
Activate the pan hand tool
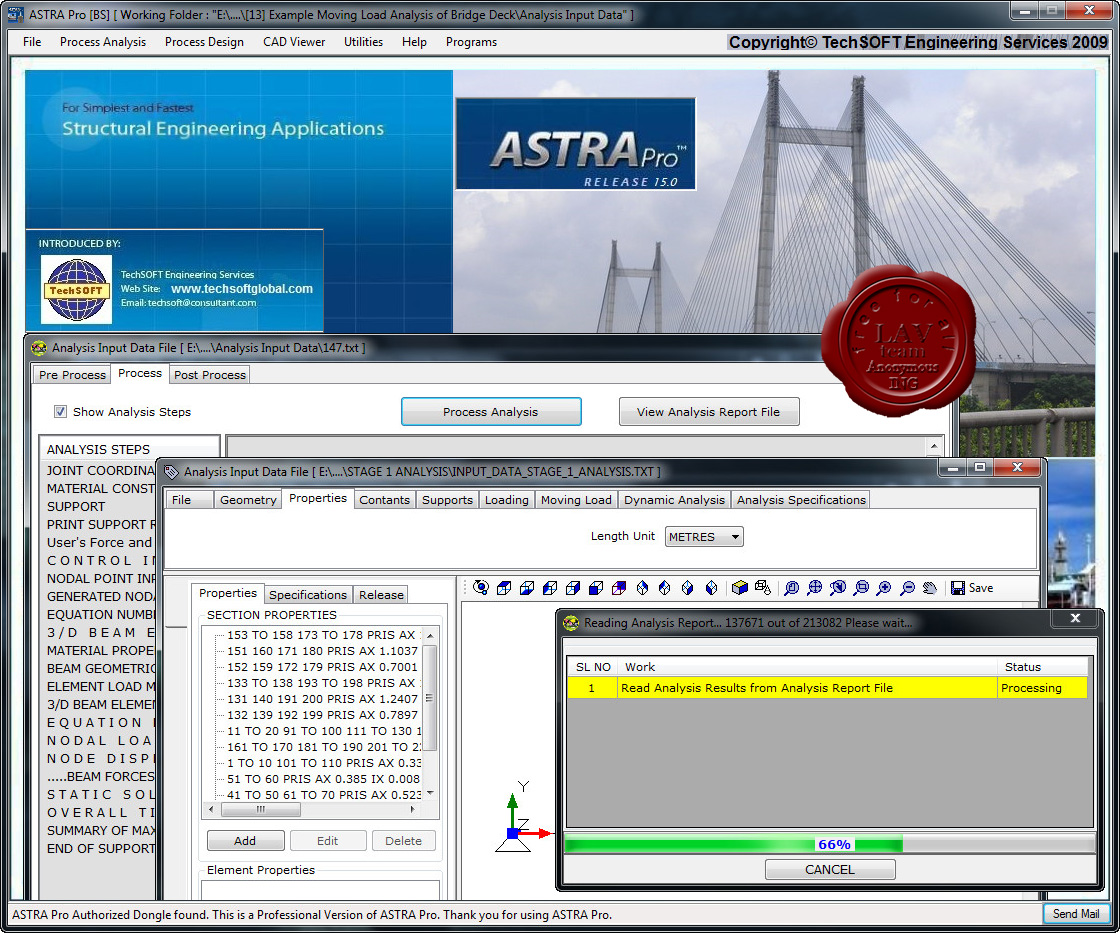click(x=930, y=587)
